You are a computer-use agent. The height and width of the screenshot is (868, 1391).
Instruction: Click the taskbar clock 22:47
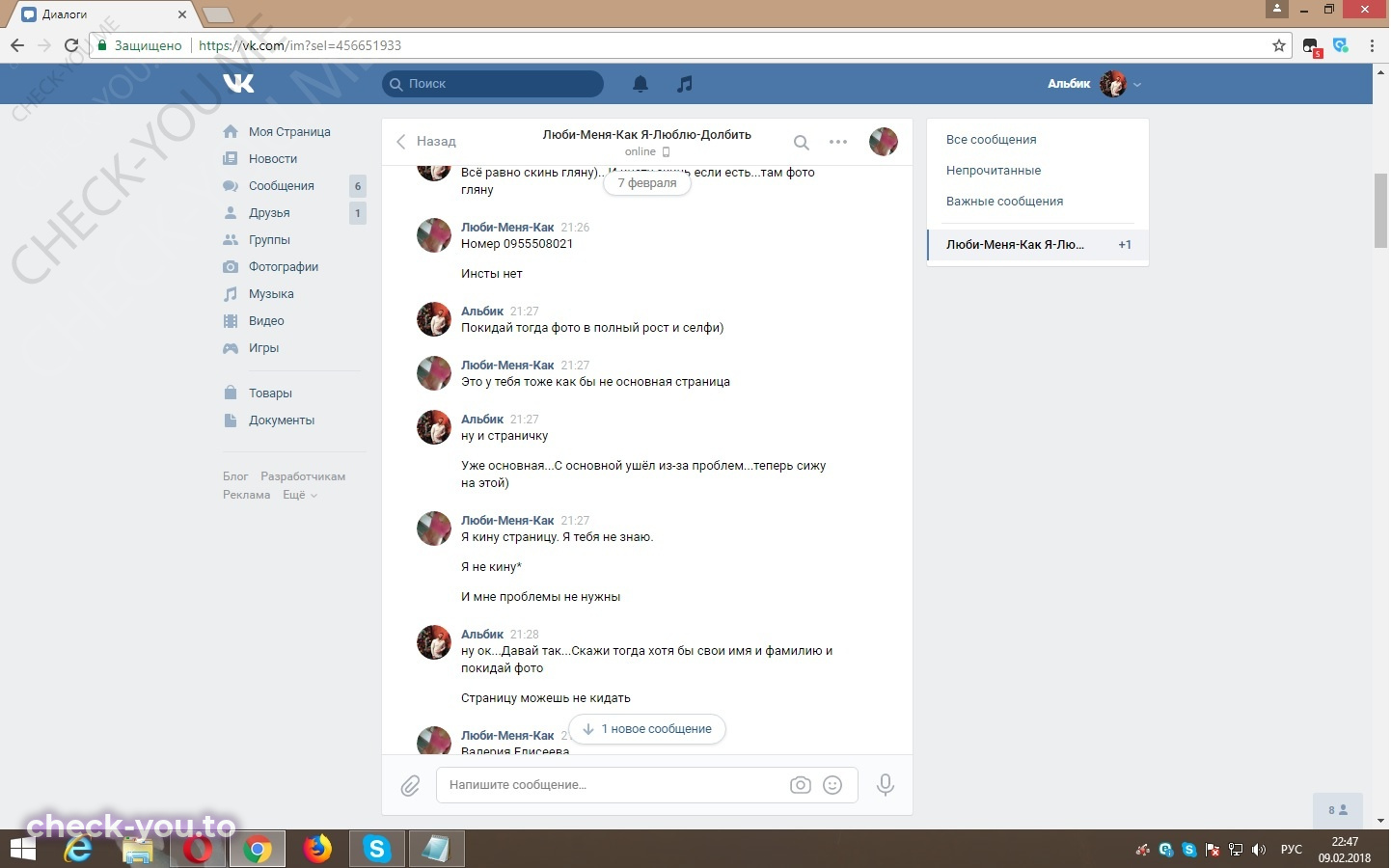[x=1345, y=842]
